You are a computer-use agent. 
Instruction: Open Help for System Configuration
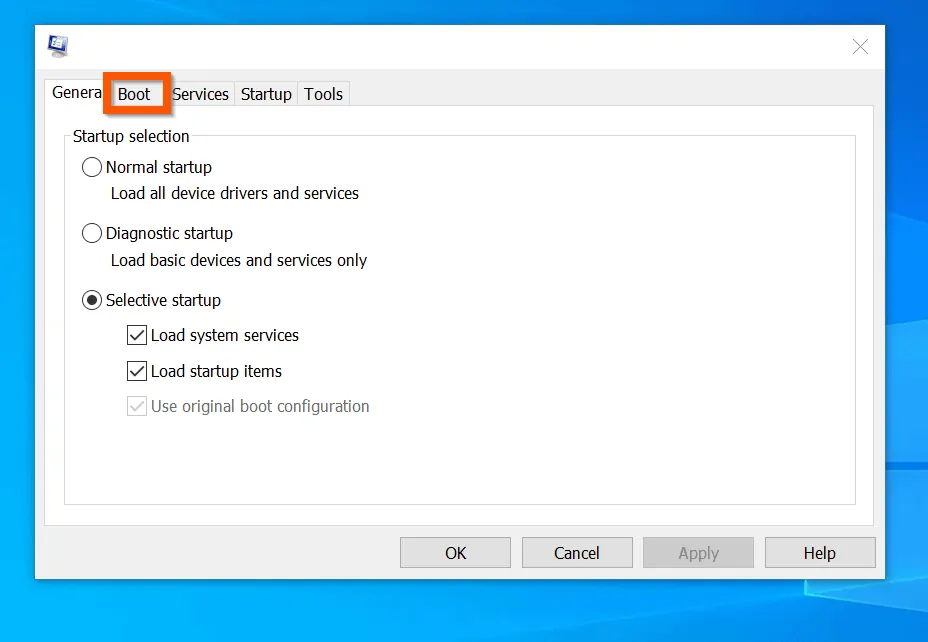point(820,552)
